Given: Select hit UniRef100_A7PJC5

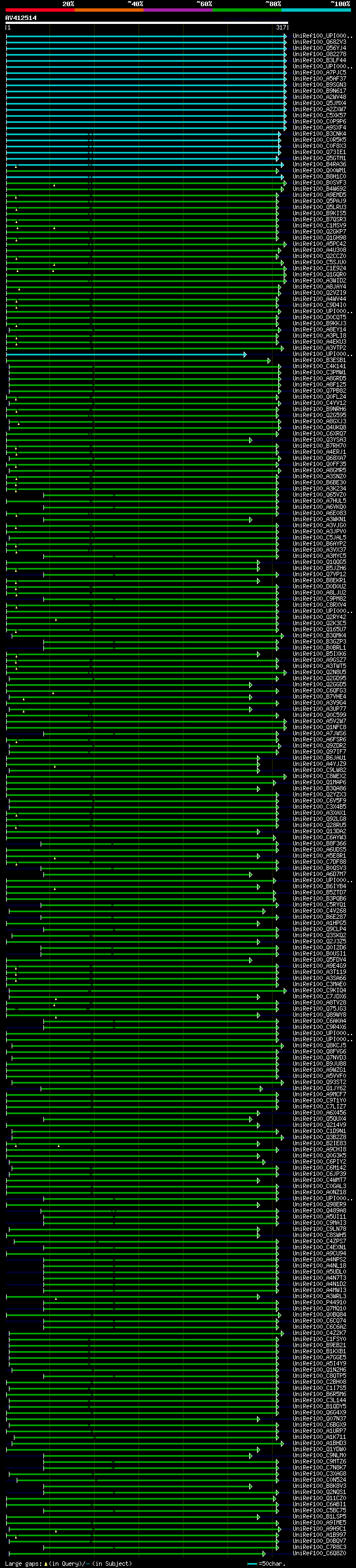Looking at the screenshot, I should pos(319,72).
